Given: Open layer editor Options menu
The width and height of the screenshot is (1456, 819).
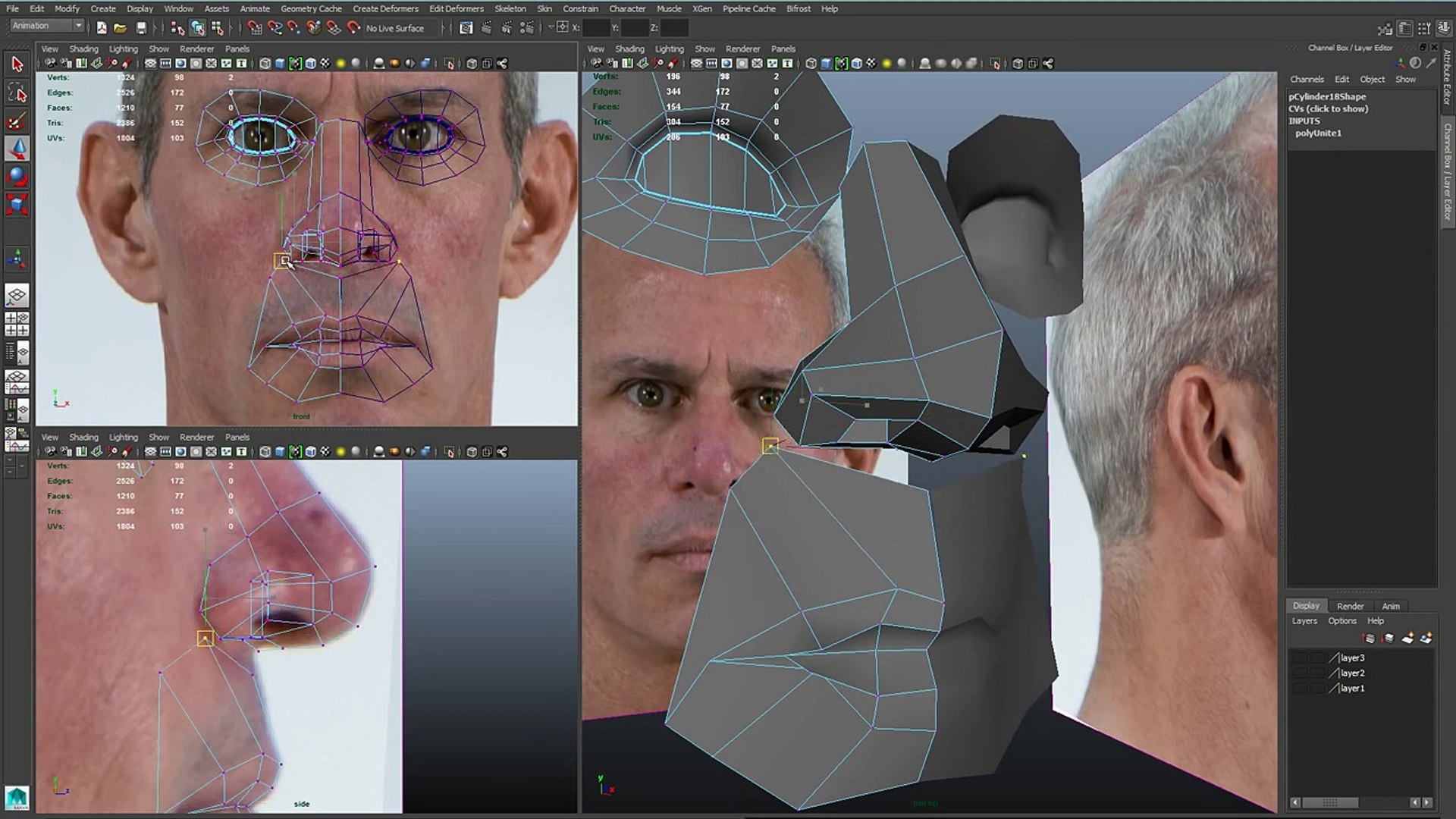Looking at the screenshot, I should point(1341,621).
